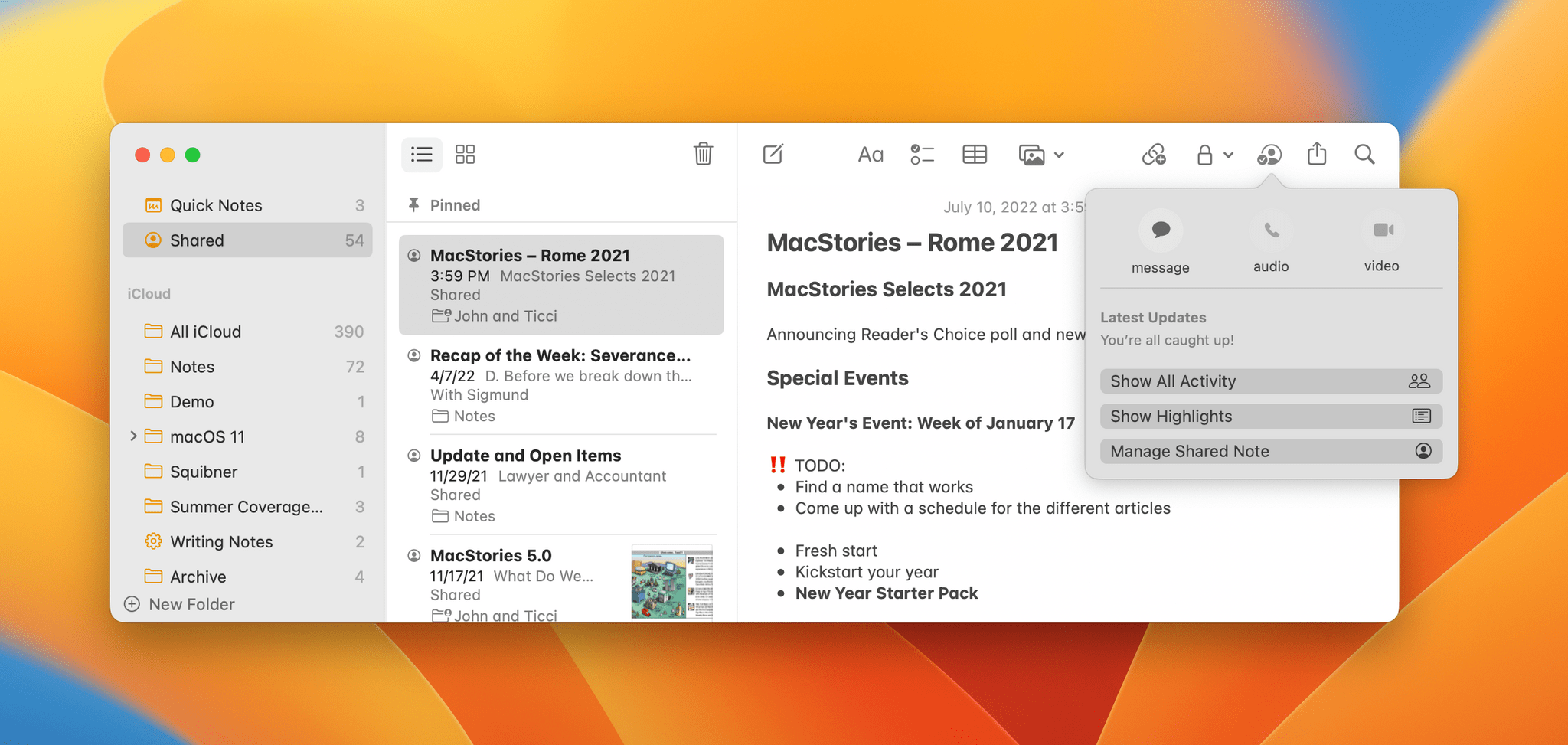Open the Quick Notes folder

pyautogui.click(x=247, y=205)
